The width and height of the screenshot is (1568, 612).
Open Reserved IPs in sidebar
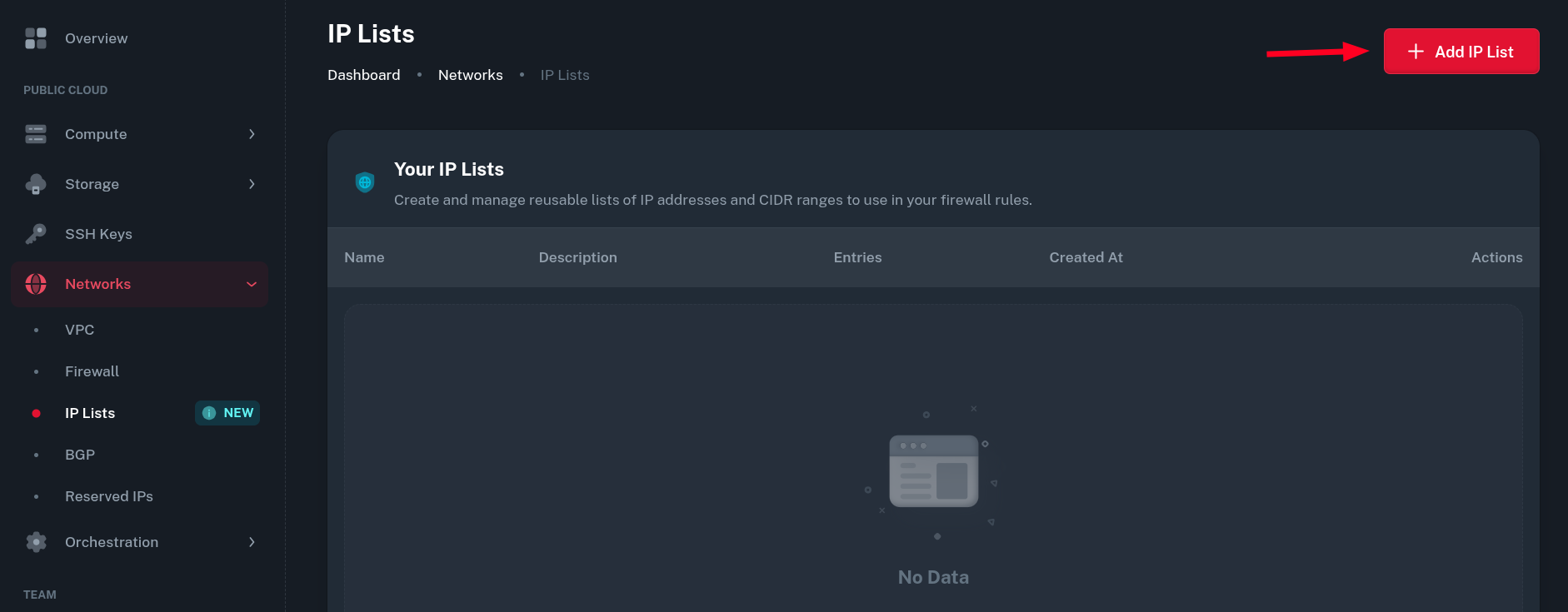click(109, 496)
